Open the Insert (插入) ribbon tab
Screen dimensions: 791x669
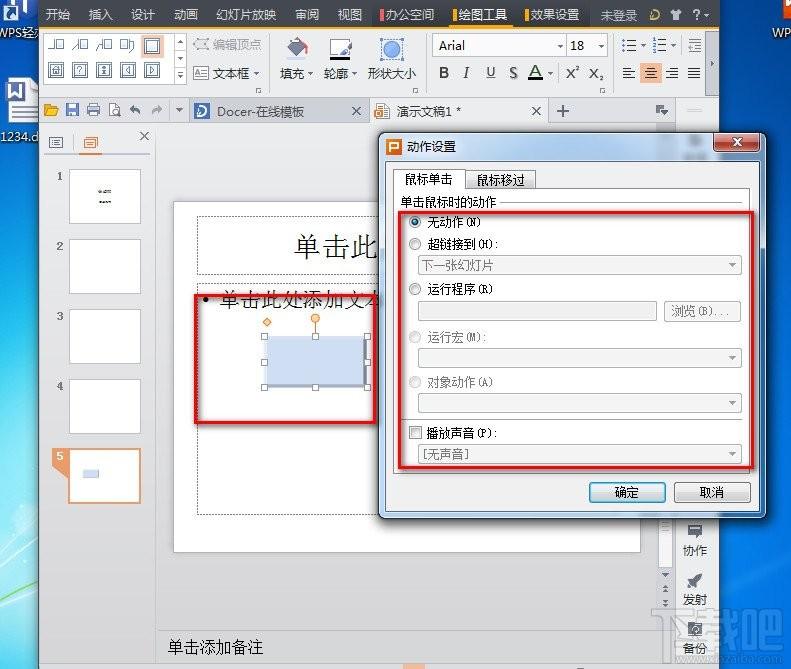click(100, 15)
